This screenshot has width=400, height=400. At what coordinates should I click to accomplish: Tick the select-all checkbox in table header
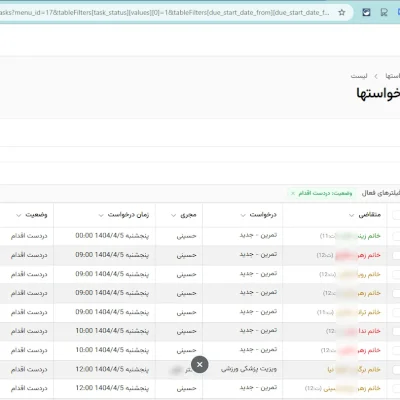(396, 215)
